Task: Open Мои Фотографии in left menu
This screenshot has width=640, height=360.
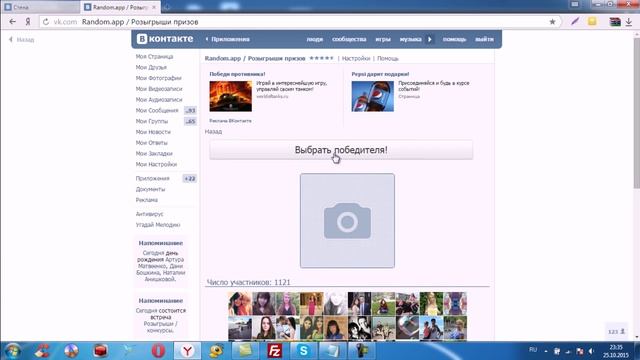Action: [x=158, y=78]
